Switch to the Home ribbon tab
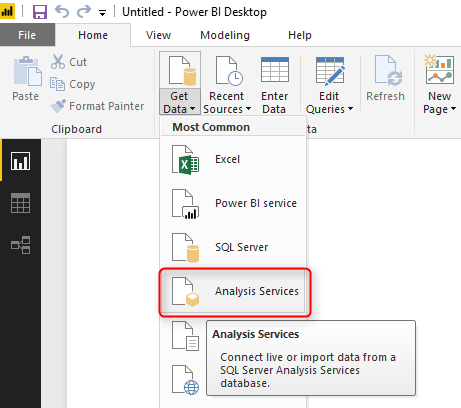 [93, 35]
